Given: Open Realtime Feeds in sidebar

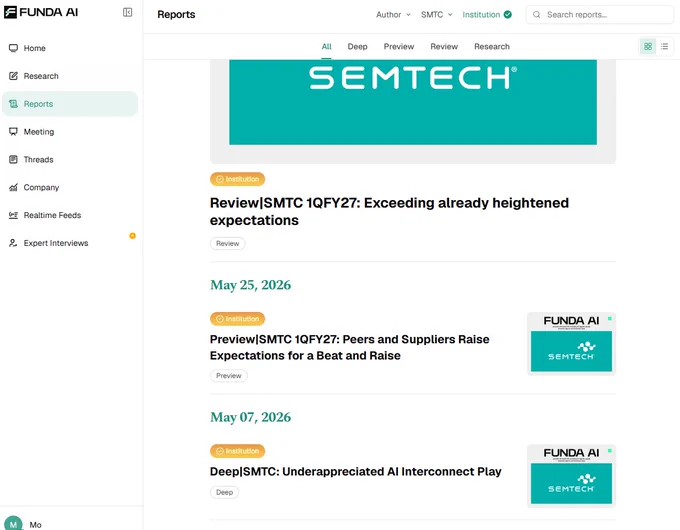Looking at the screenshot, I should pyautogui.click(x=70, y=215).
